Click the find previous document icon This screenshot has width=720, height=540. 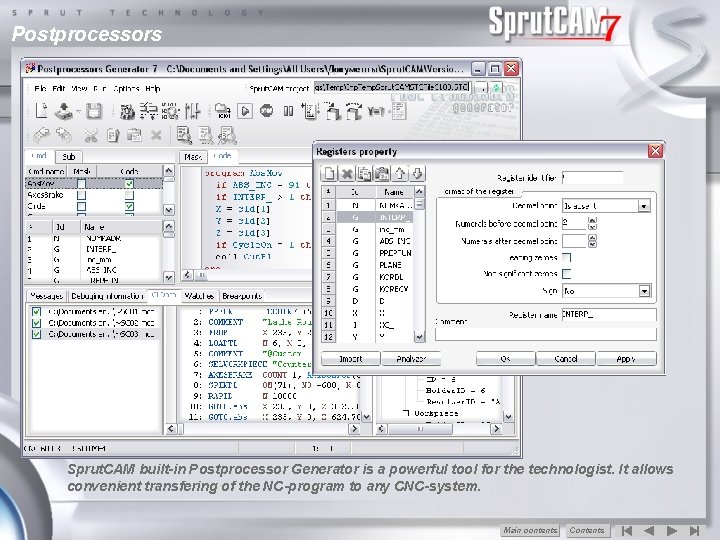tap(227, 135)
